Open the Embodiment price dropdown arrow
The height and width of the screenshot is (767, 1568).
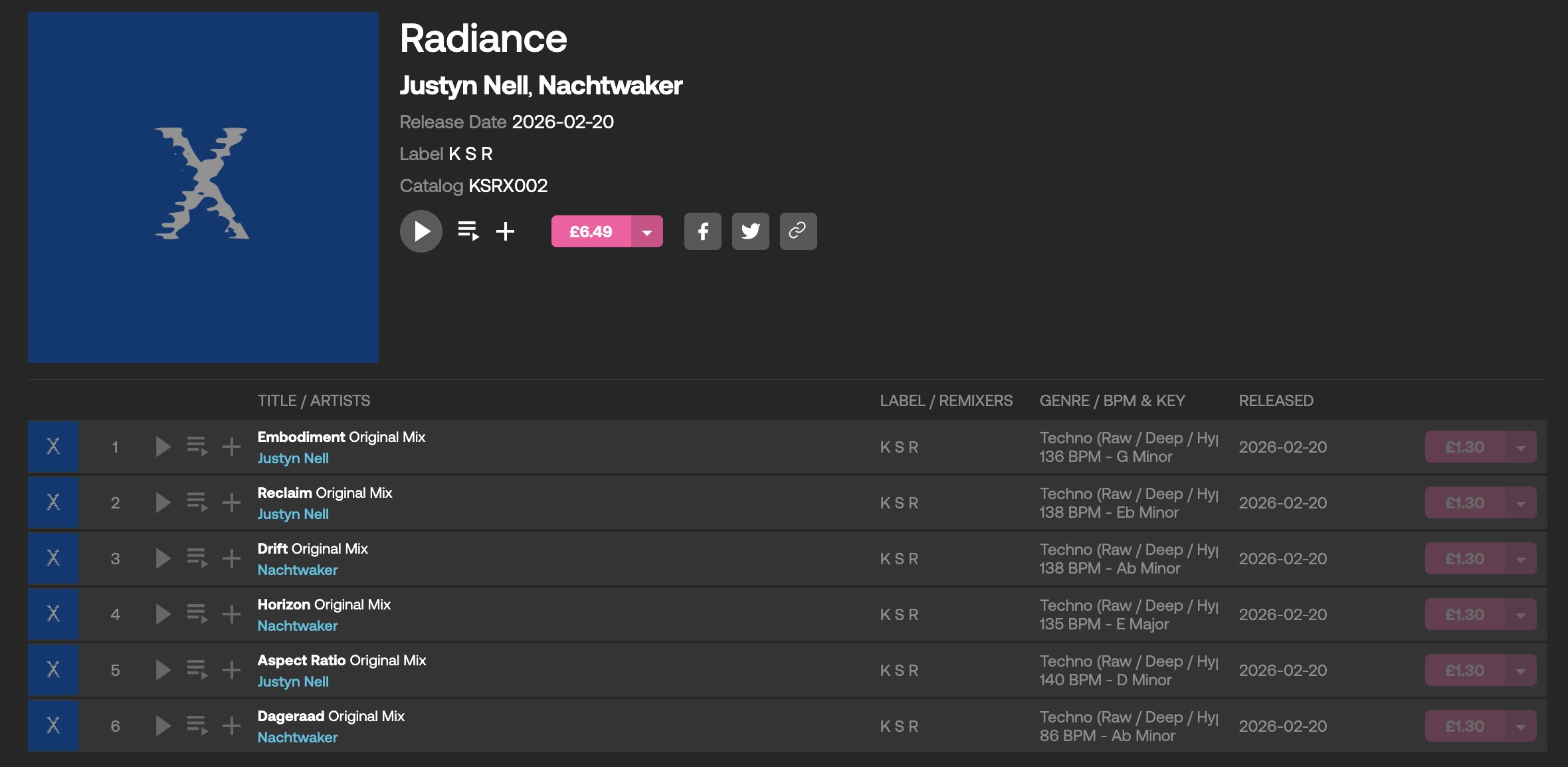(1520, 447)
